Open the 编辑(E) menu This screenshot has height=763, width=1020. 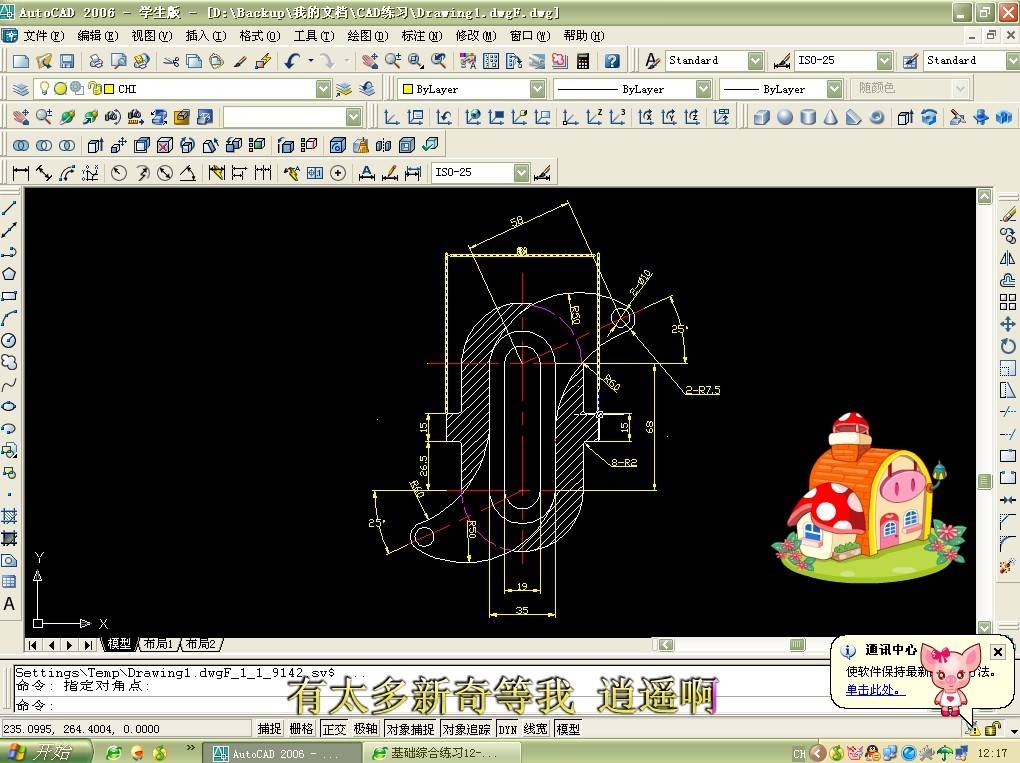[x=98, y=36]
